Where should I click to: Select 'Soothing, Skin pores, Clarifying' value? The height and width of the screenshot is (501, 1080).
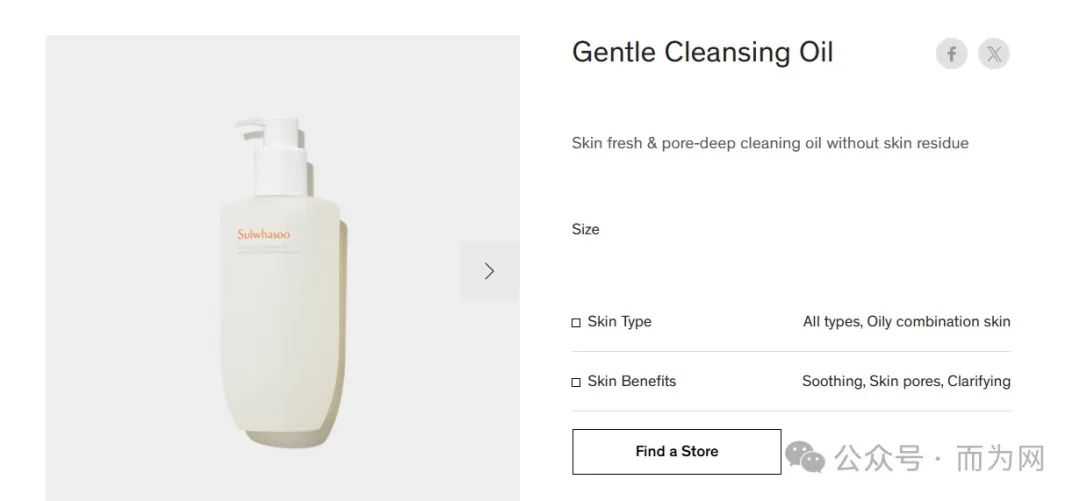(906, 381)
